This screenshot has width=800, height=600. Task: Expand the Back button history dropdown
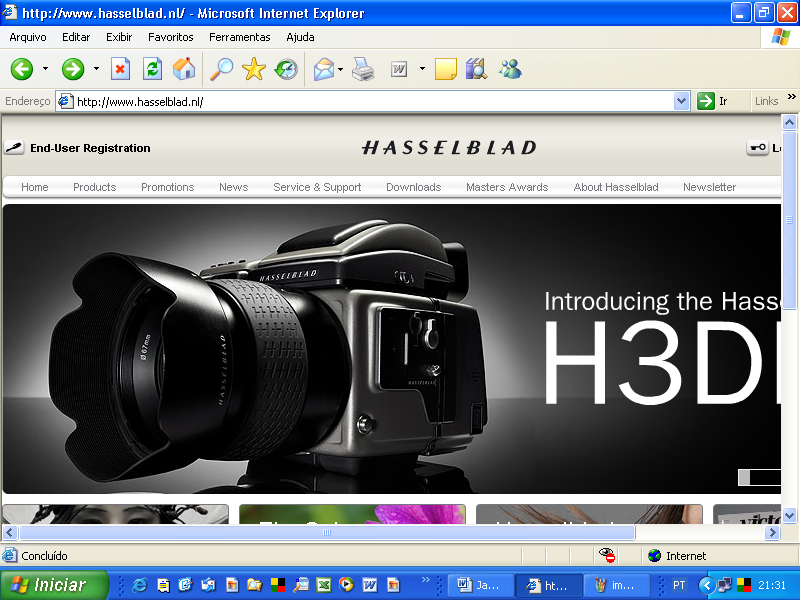point(45,69)
